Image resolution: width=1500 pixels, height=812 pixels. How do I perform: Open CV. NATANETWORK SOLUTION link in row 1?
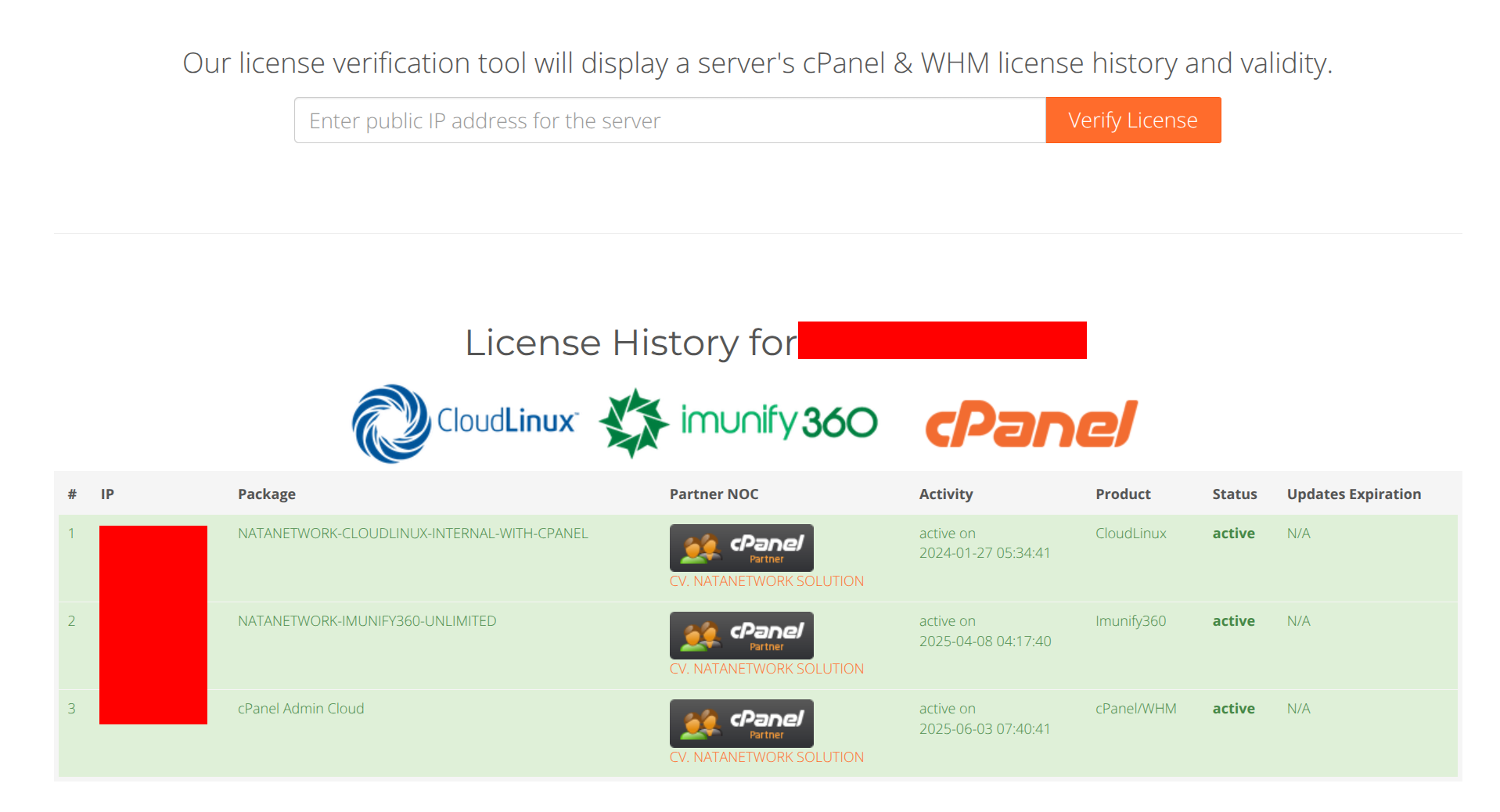pyautogui.click(x=767, y=580)
